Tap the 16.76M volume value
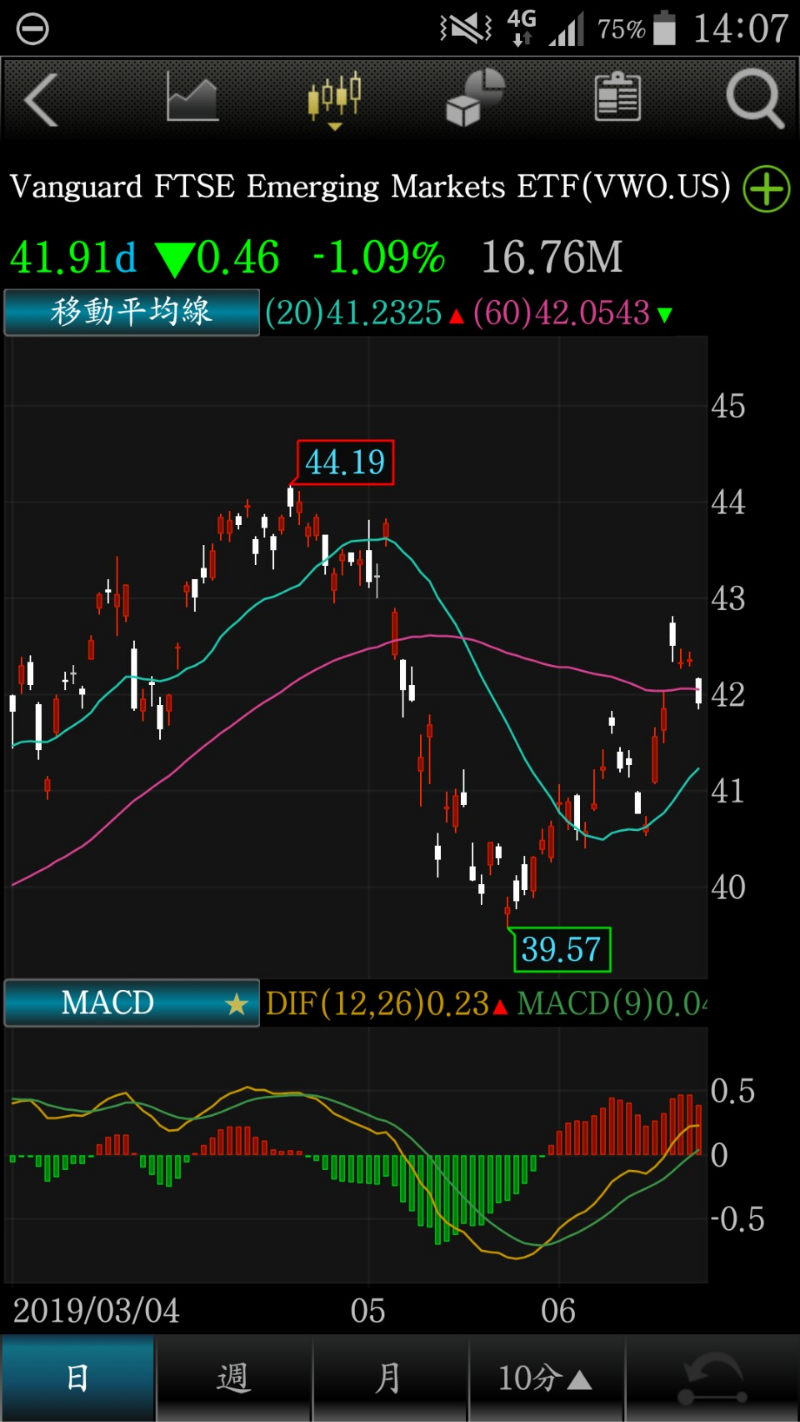 pyautogui.click(x=552, y=258)
